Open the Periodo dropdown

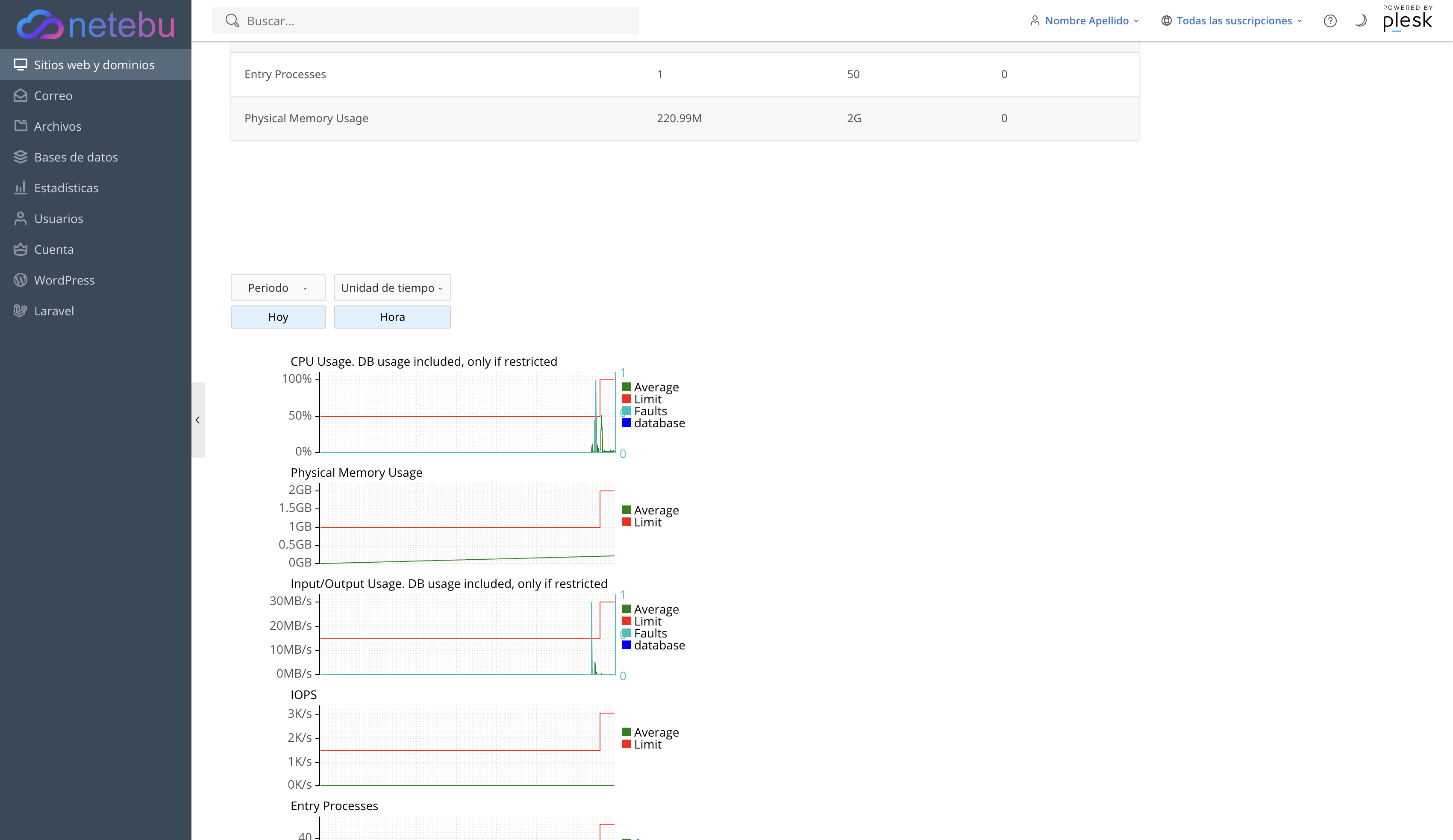click(x=278, y=288)
